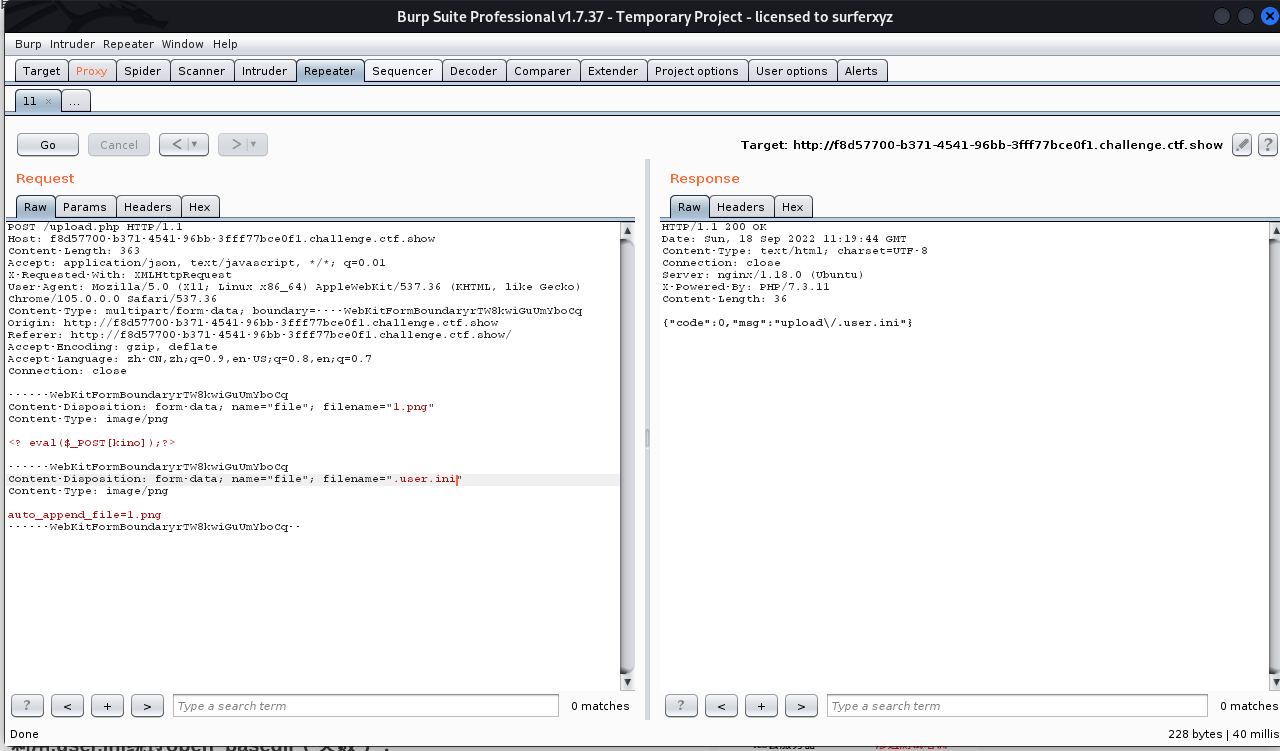Screen dimensions: 1280x751
Task: Open the Help menu
Action: coord(225,44)
